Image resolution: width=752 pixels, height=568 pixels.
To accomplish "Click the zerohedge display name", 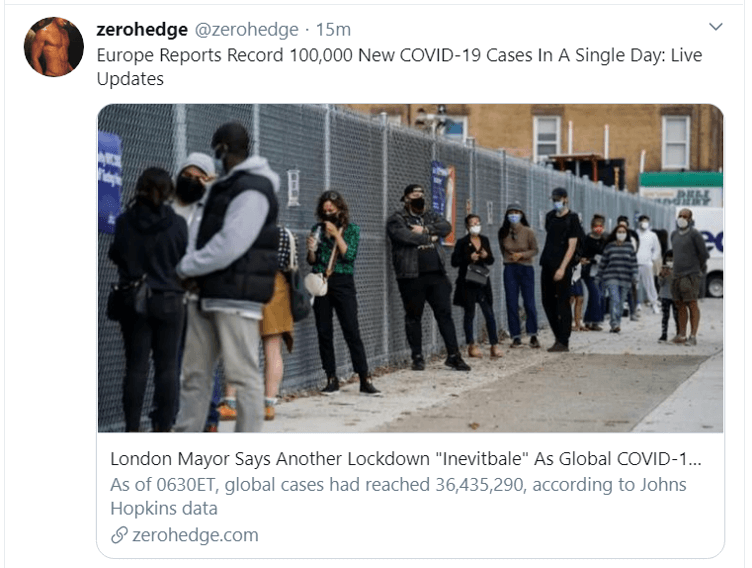I will click(142, 30).
